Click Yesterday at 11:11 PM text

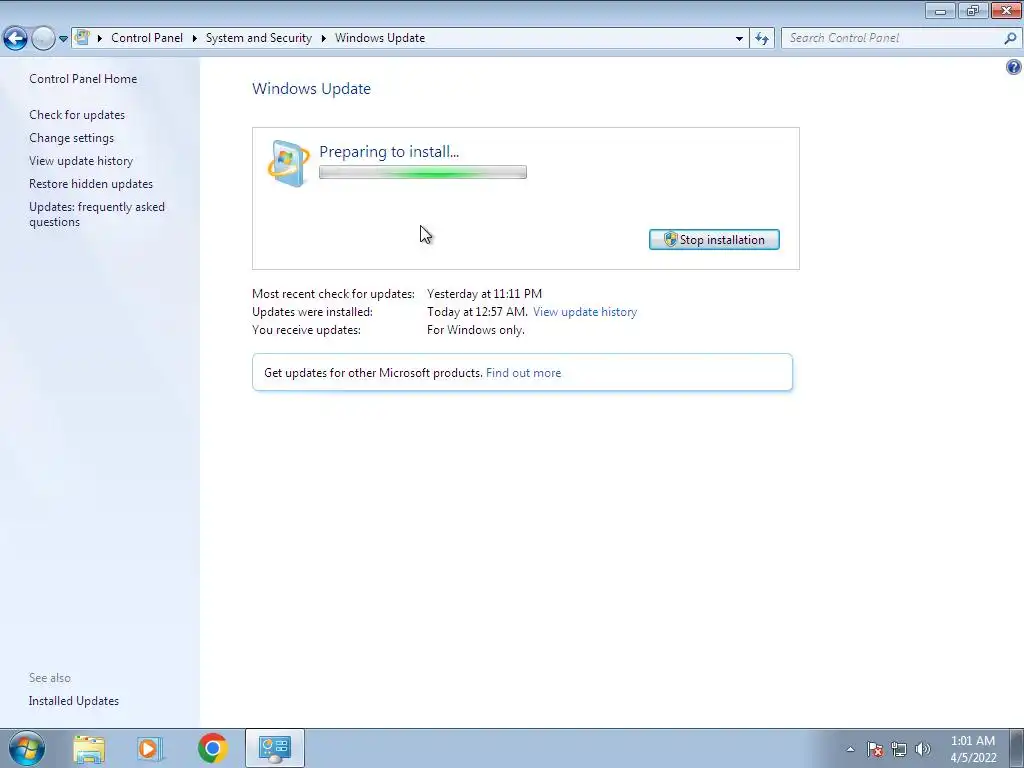click(485, 294)
